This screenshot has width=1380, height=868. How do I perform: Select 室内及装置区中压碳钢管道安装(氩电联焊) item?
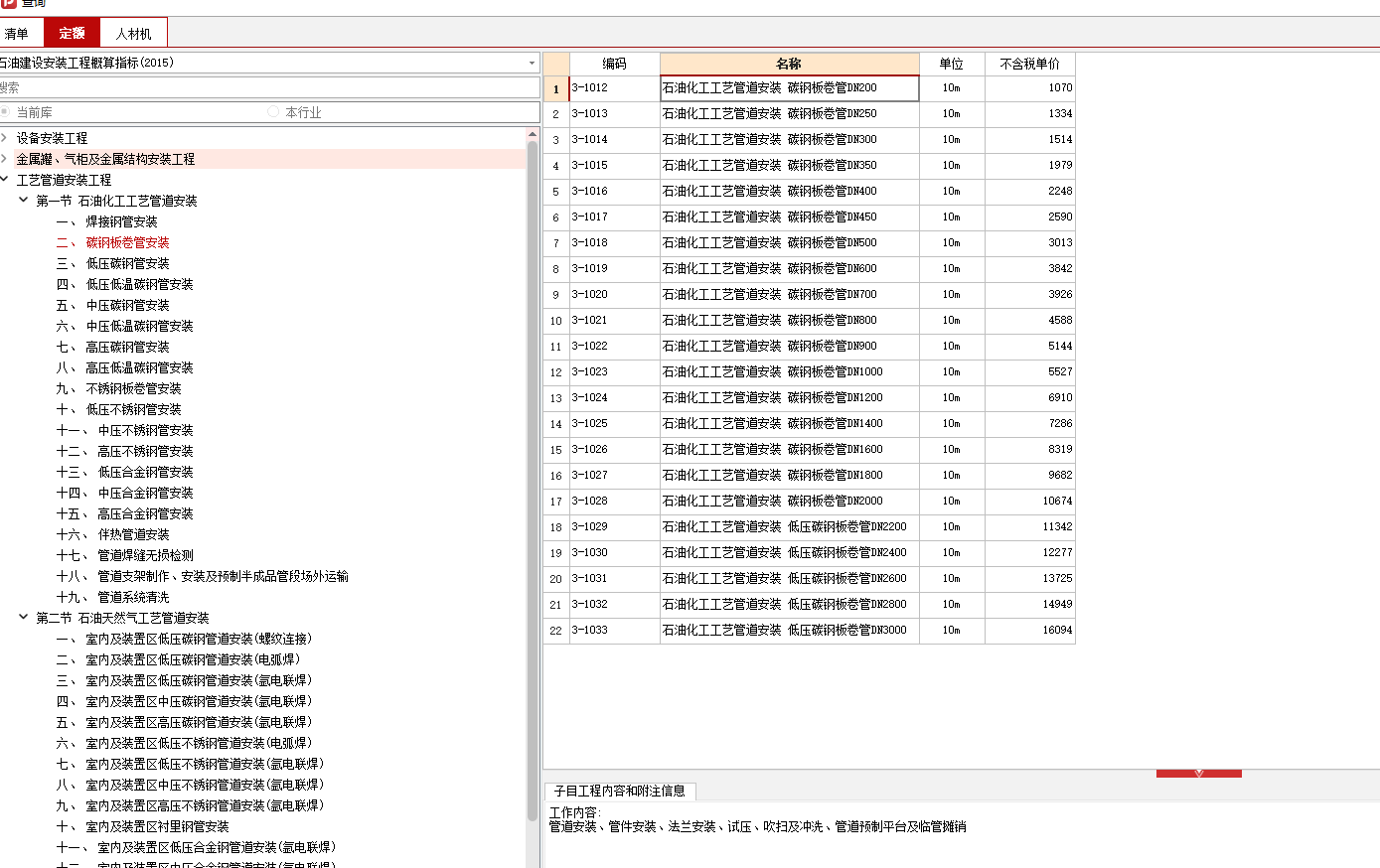click(x=184, y=701)
